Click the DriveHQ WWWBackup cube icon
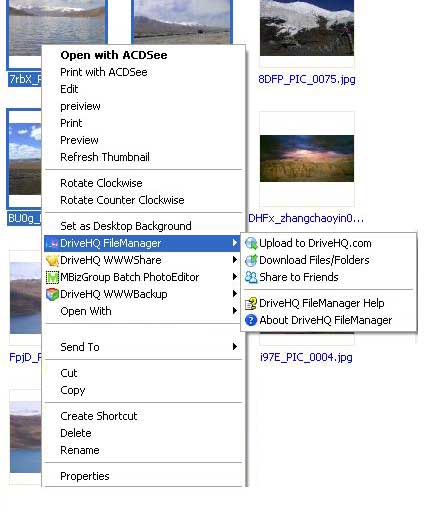432x522 pixels. (52, 294)
